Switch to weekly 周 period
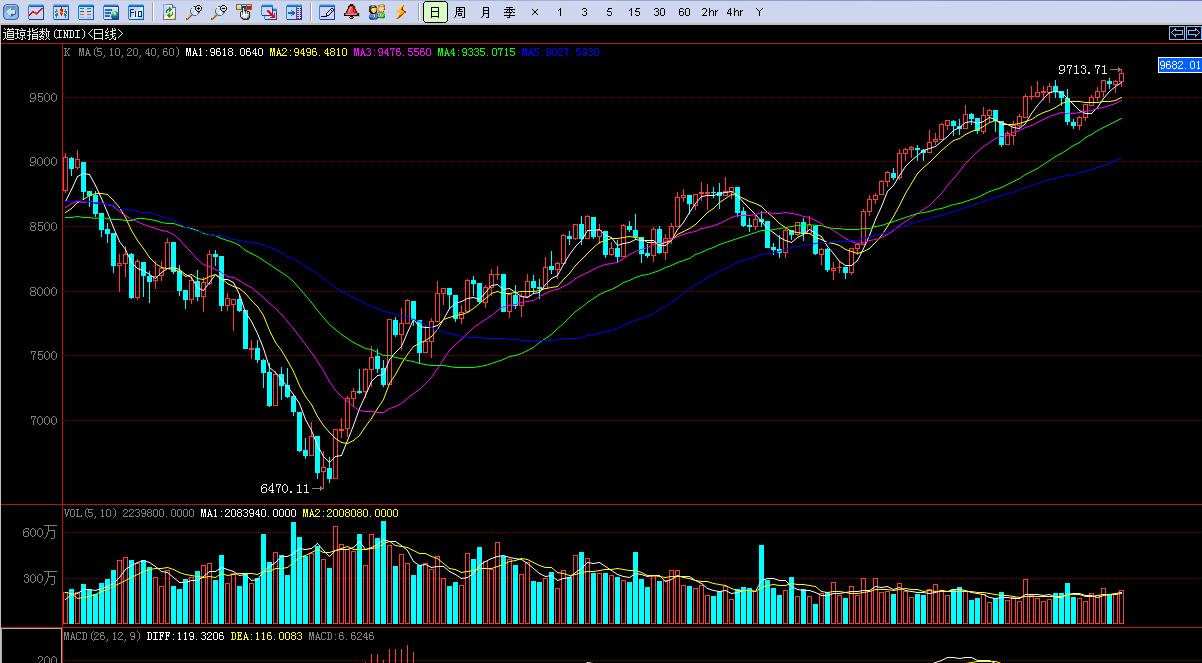The image size is (1202, 663). pyautogui.click(x=460, y=12)
